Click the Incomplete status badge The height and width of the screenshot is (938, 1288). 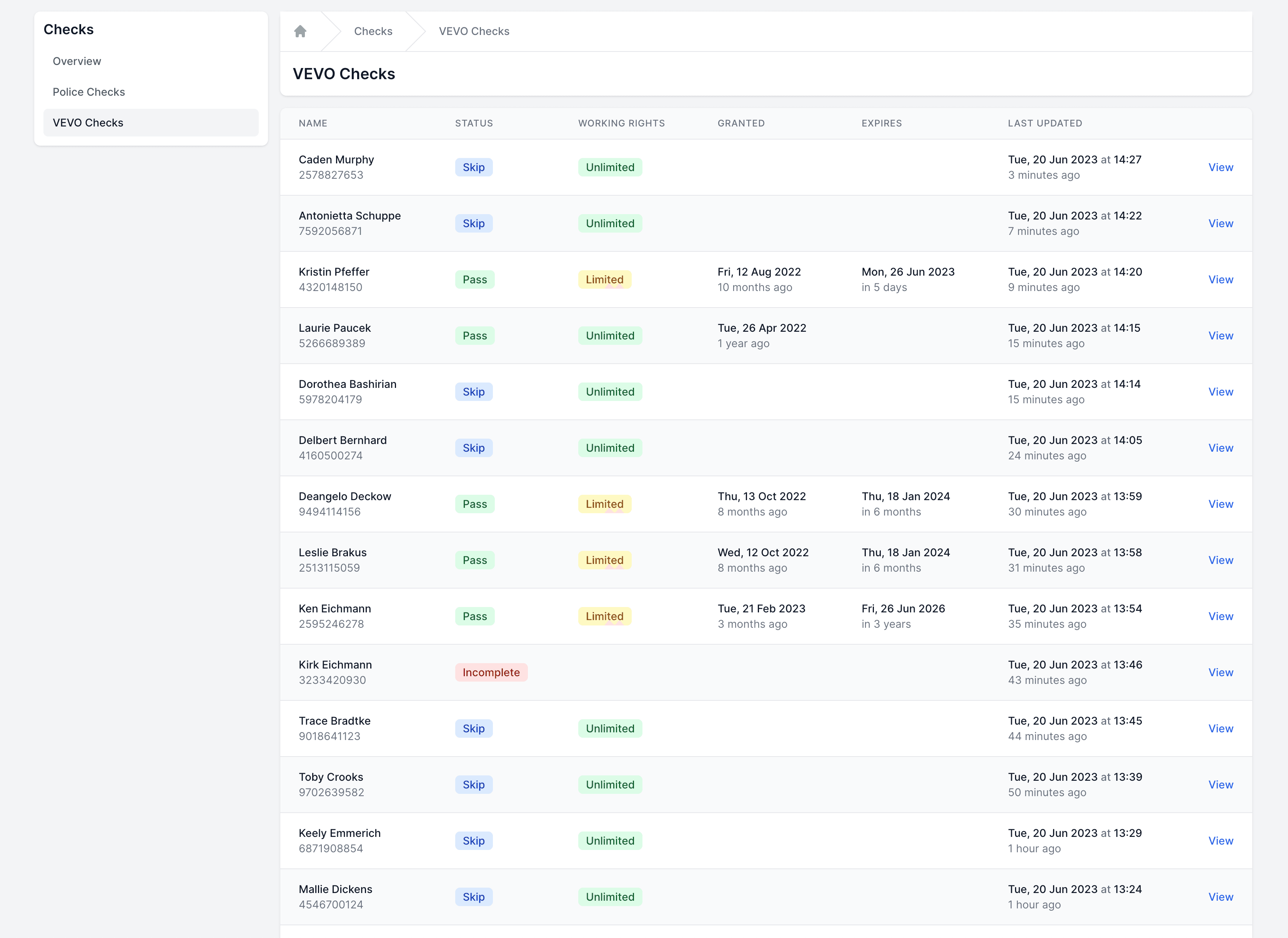pyautogui.click(x=491, y=672)
